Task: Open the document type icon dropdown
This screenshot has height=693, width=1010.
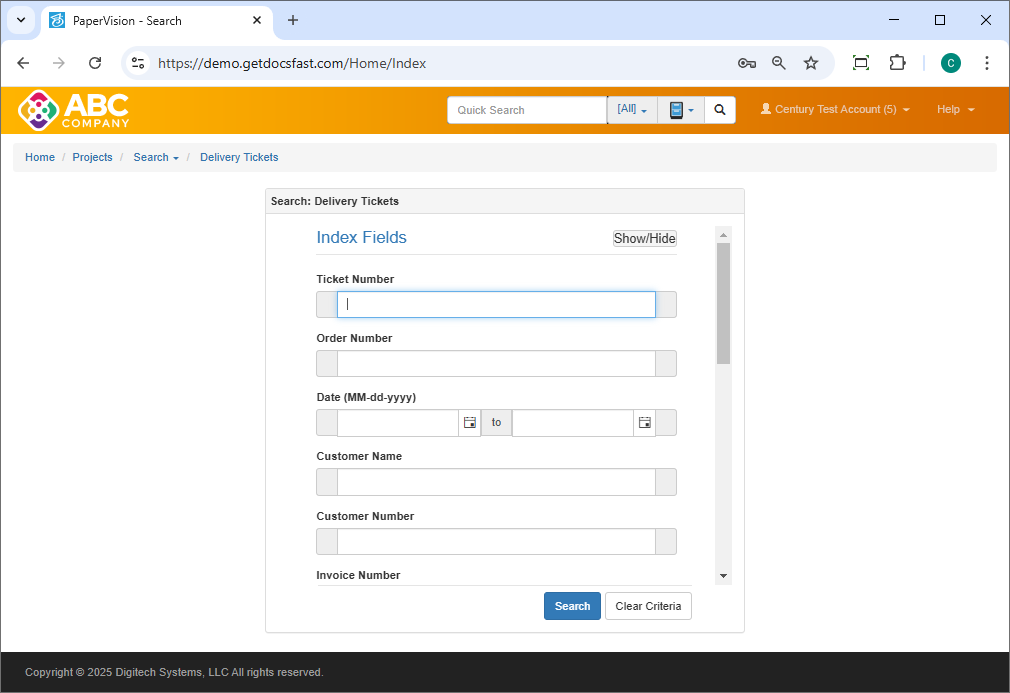Action: click(x=681, y=110)
